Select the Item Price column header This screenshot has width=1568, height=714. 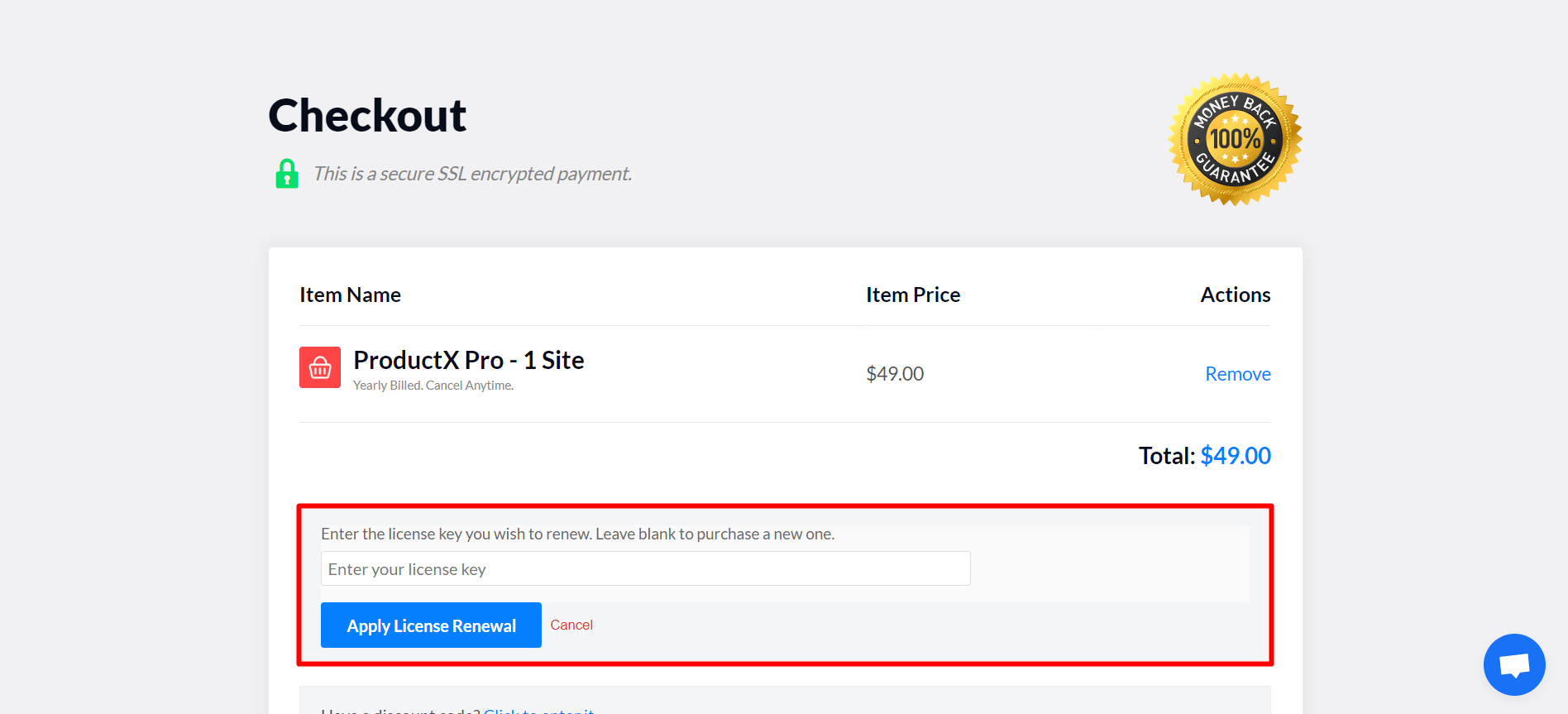[913, 295]
